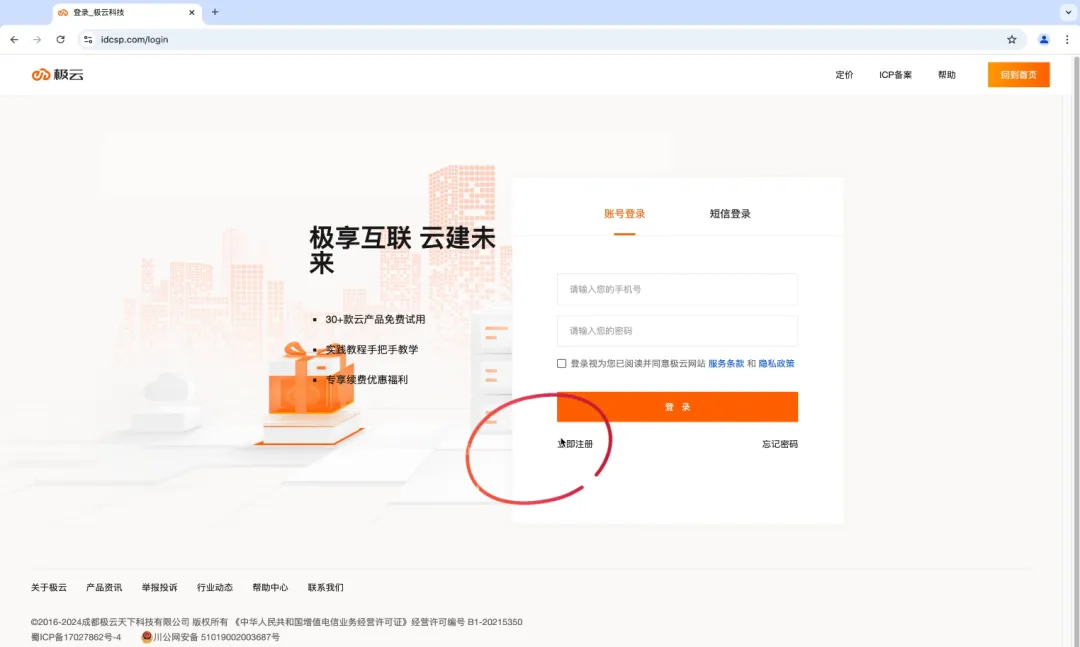
Task: Open the 服务条款 link
Action: pos(726,363)
